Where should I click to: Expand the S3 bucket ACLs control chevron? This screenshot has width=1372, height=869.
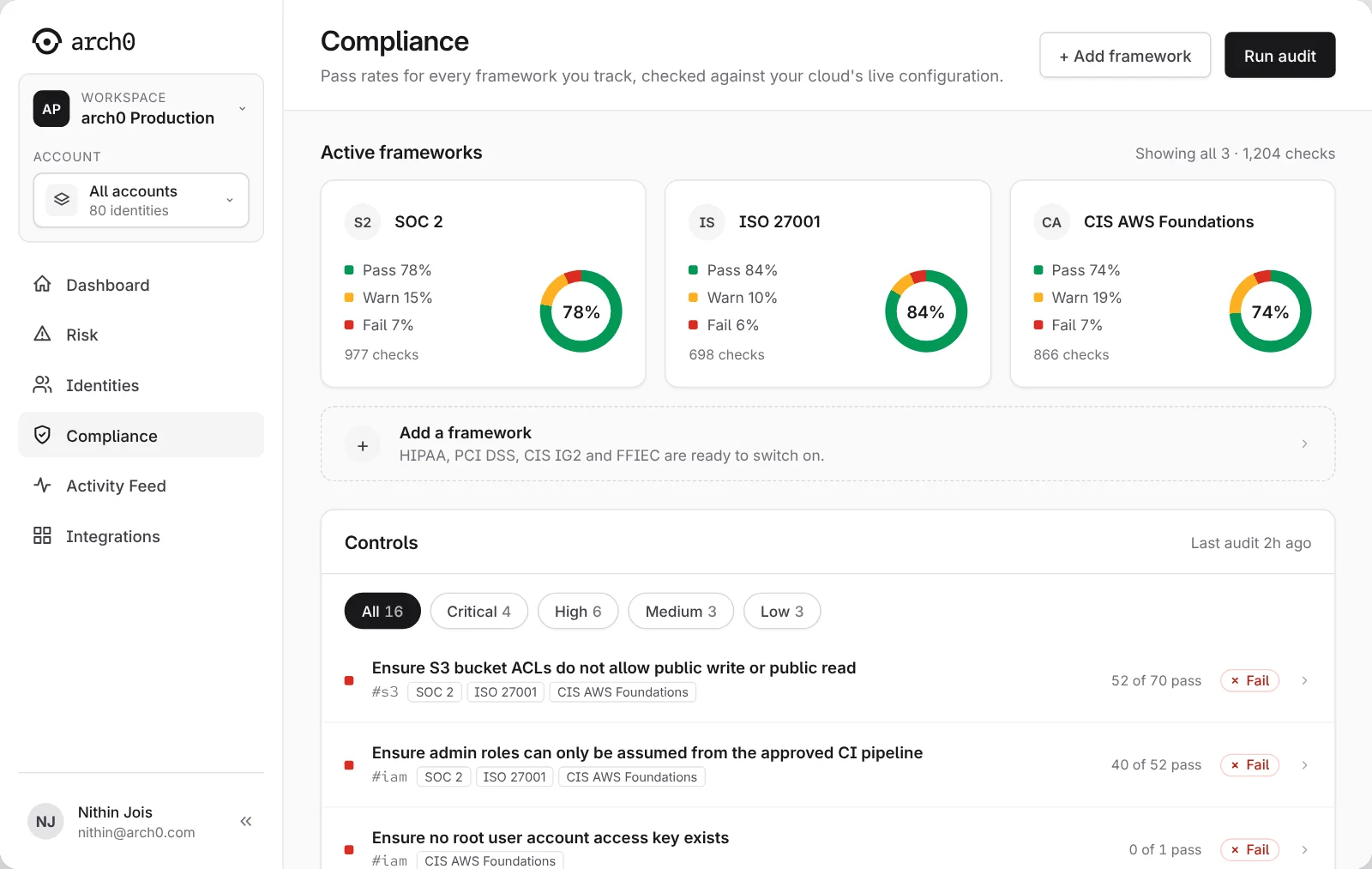(x=1304, y=680)
